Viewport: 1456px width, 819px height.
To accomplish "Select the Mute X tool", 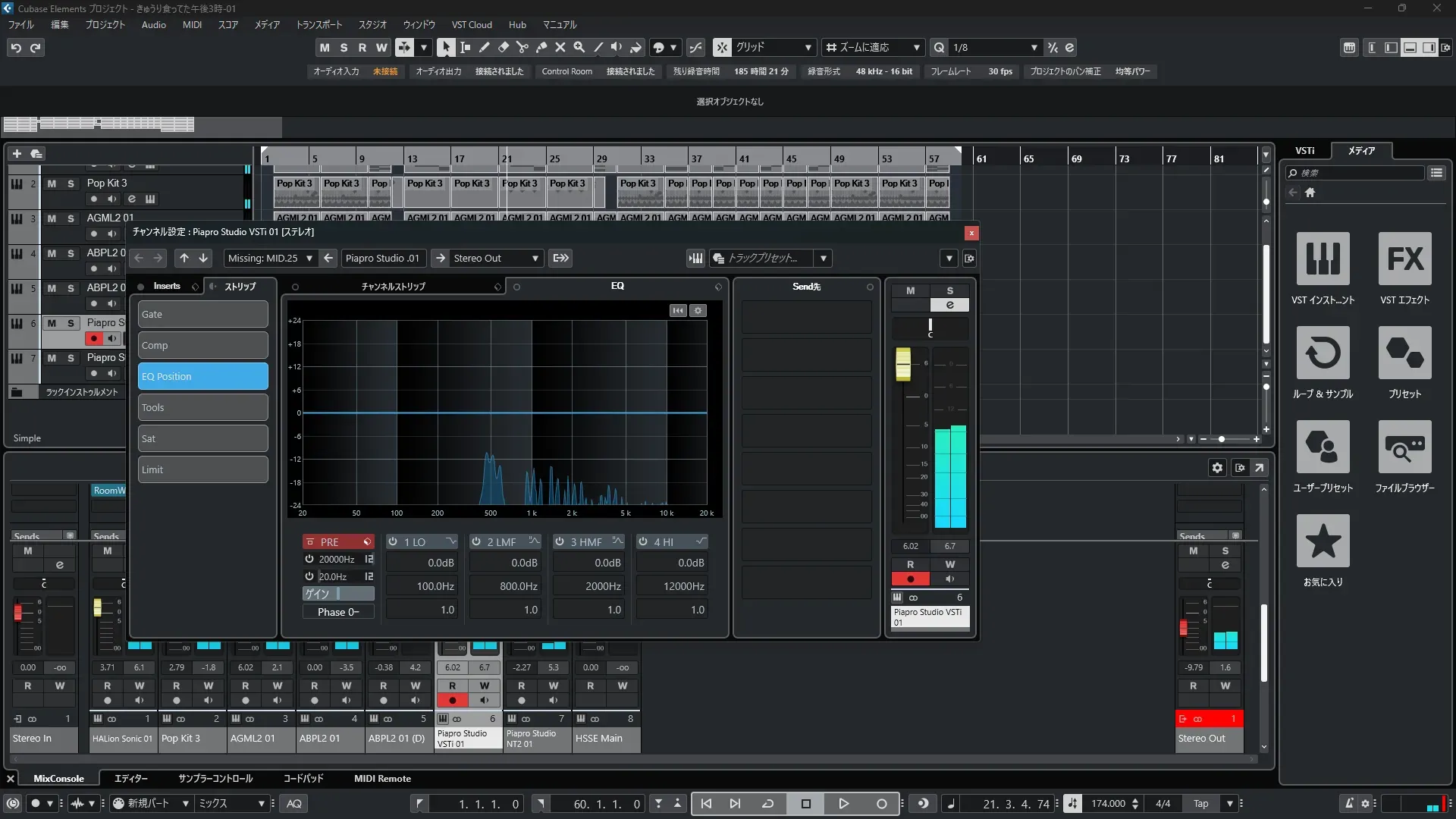I will click(560, 47).
